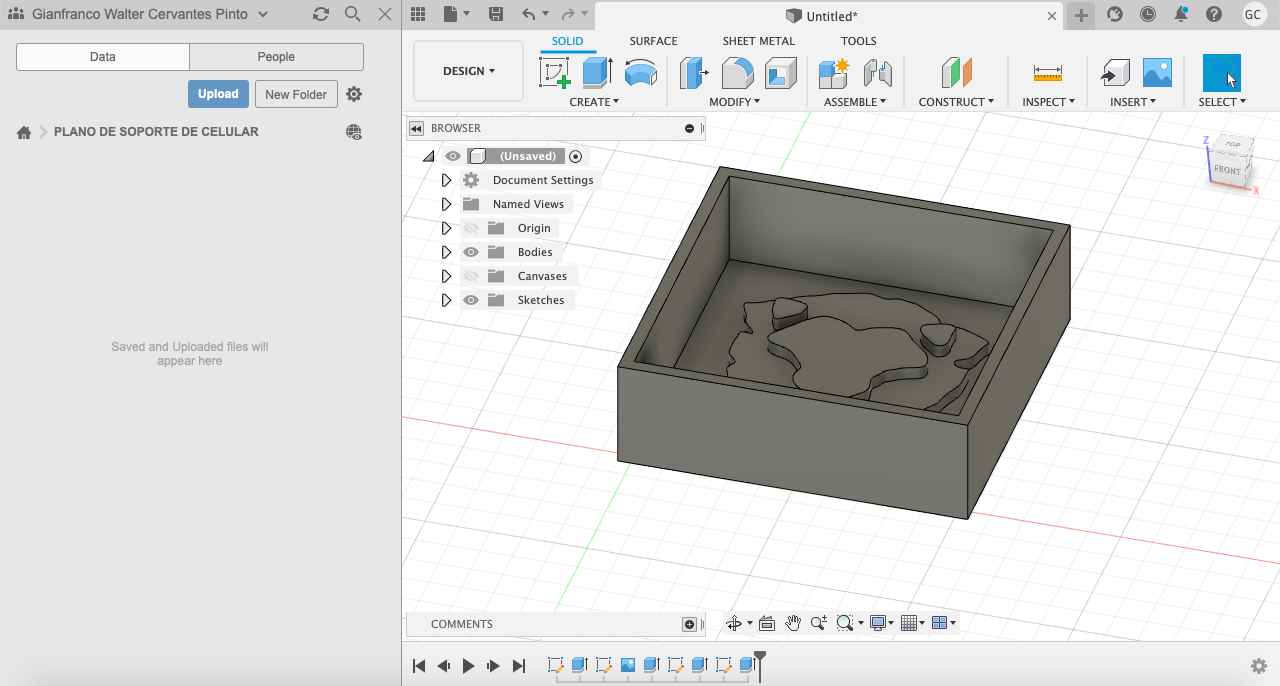Select the Pan hand tool
This screenshot has height=686, width=1280.
coord(793,623)
